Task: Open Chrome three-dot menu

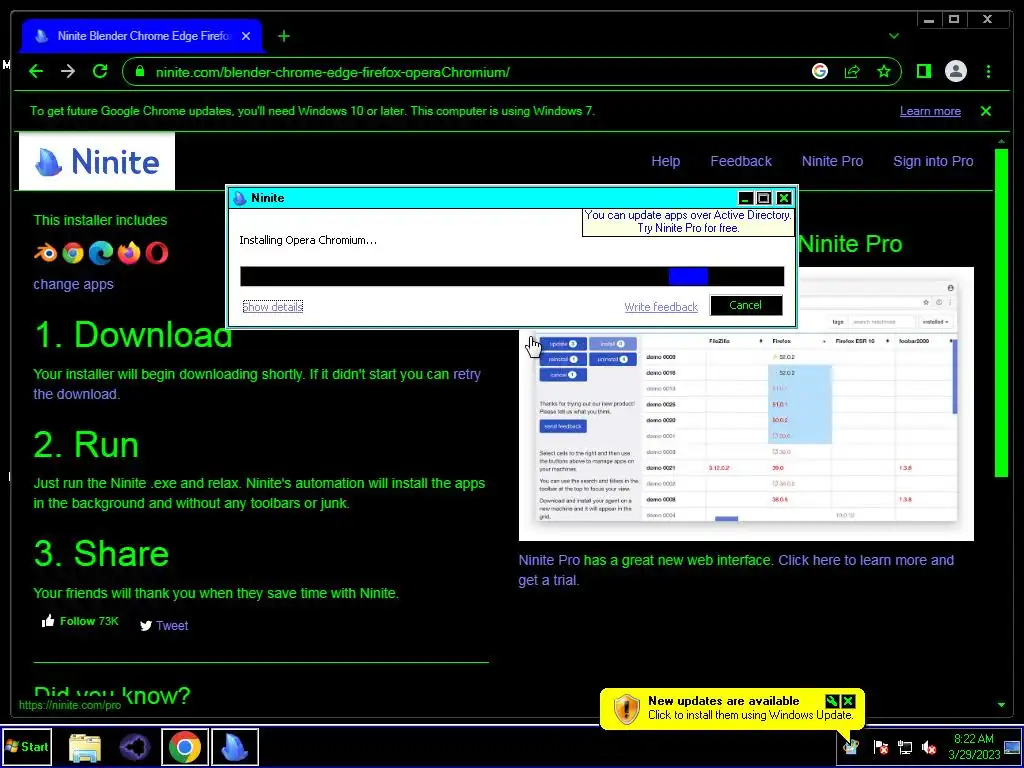Action: [988, 71]
